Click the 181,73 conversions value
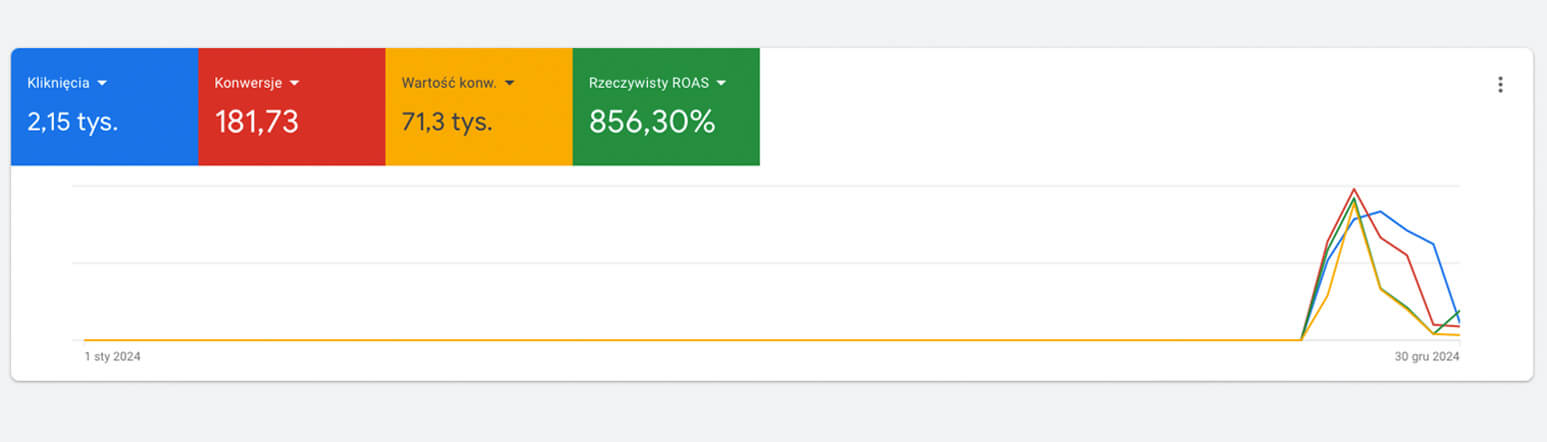 (257, 122)
